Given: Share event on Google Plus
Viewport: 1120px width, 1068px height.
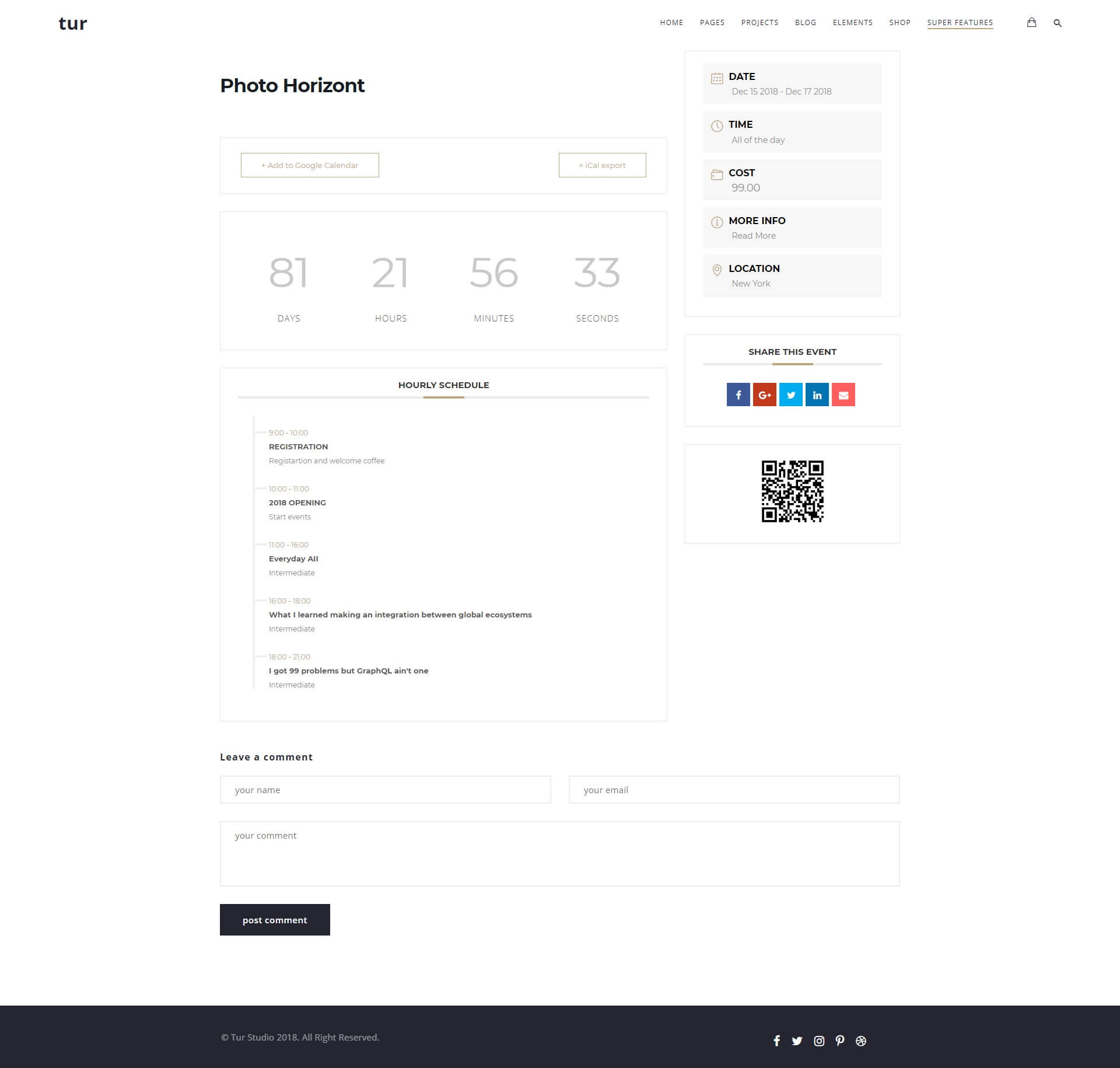Looking at the screenshot, I should pyautogui.click(x=764, y=395).
